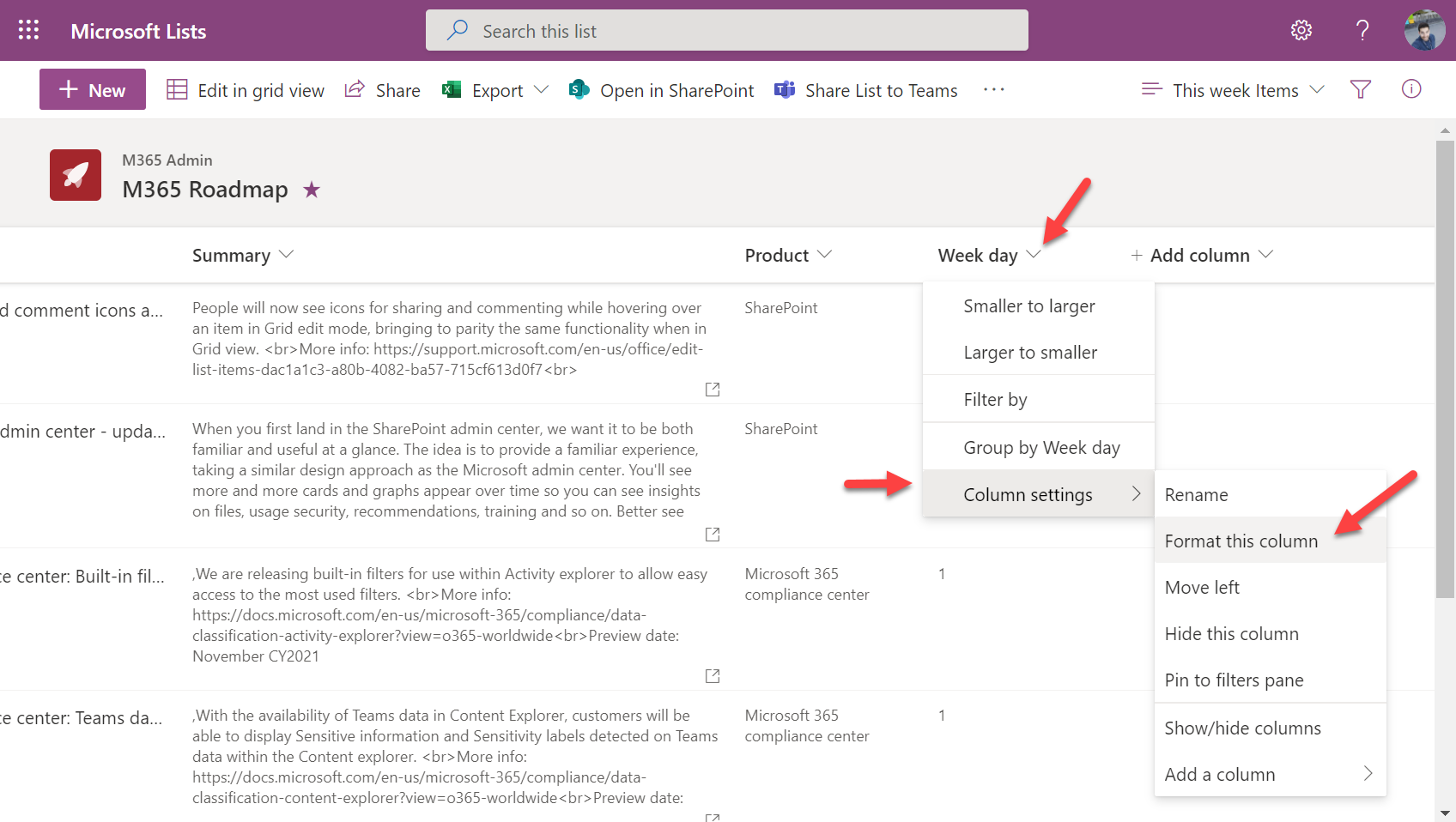Click the Share List to Teams icon
The image size is (1456, 822).
coord(786,89)
